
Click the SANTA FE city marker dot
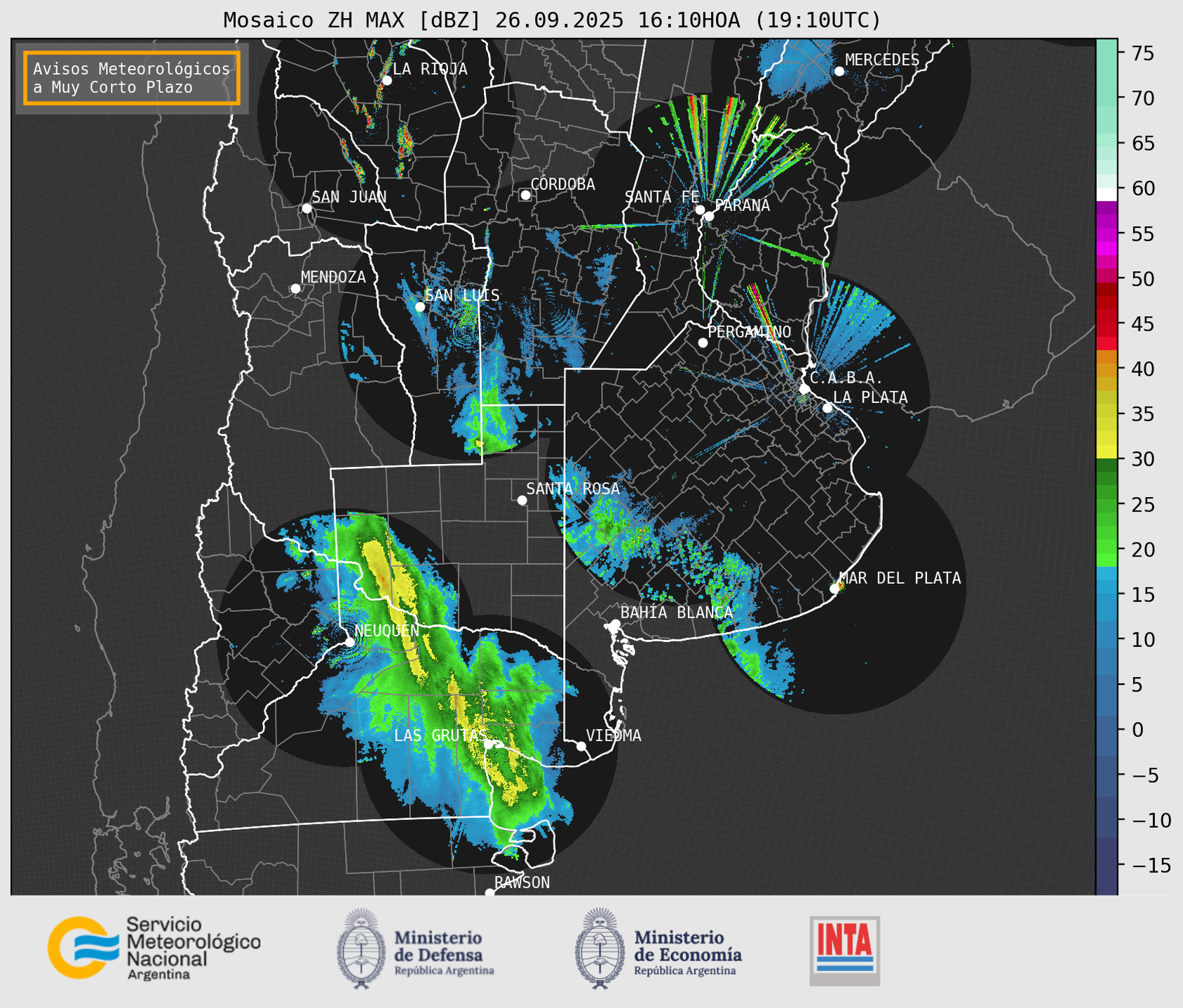(x=700, y=210)
